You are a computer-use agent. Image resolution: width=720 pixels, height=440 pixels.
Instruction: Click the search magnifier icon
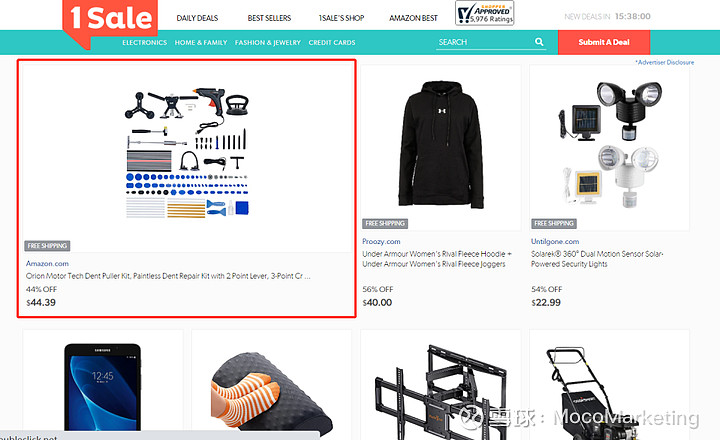click(539, 42)
